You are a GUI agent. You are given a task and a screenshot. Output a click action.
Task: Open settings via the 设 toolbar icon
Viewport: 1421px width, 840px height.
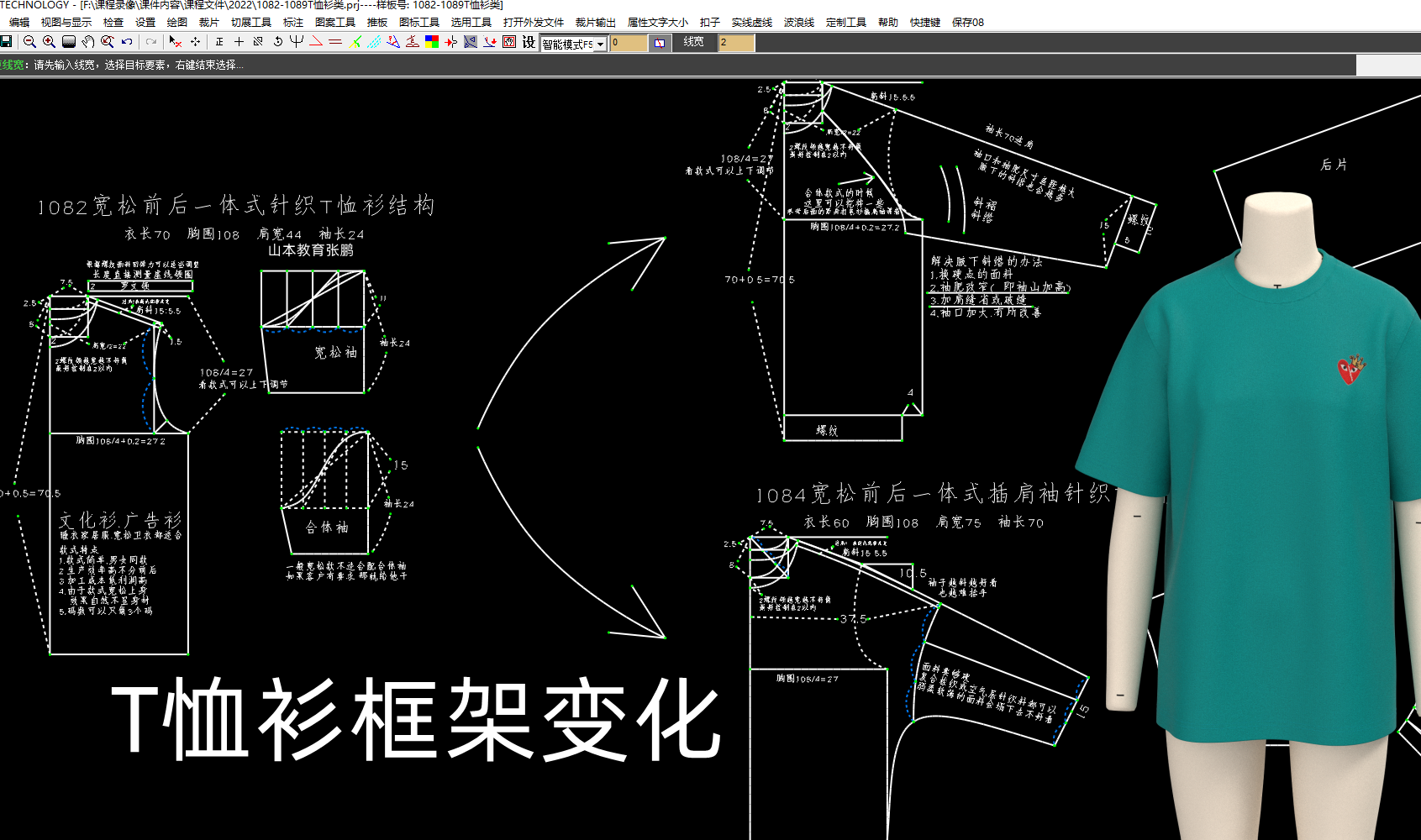[529, 42]
